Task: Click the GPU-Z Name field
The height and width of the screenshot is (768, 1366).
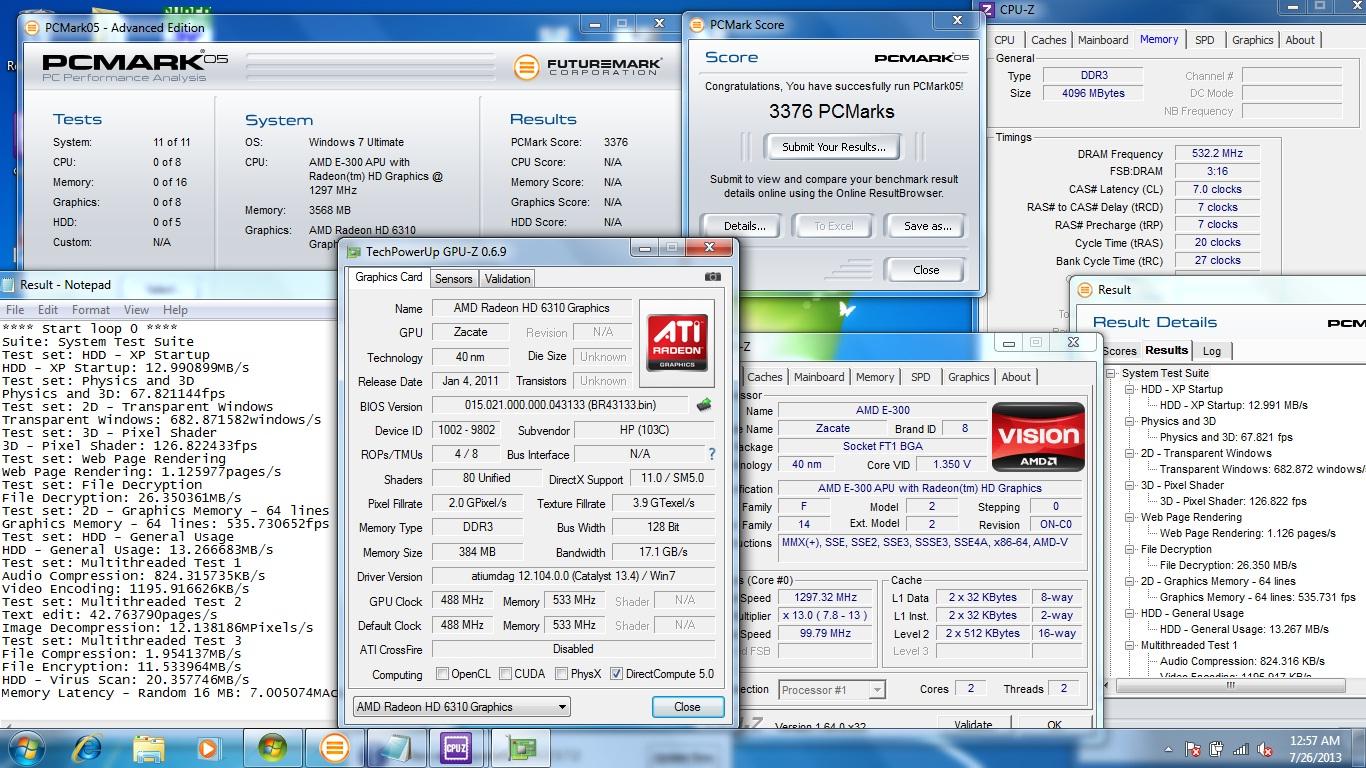Action: (x=532, y=308)
